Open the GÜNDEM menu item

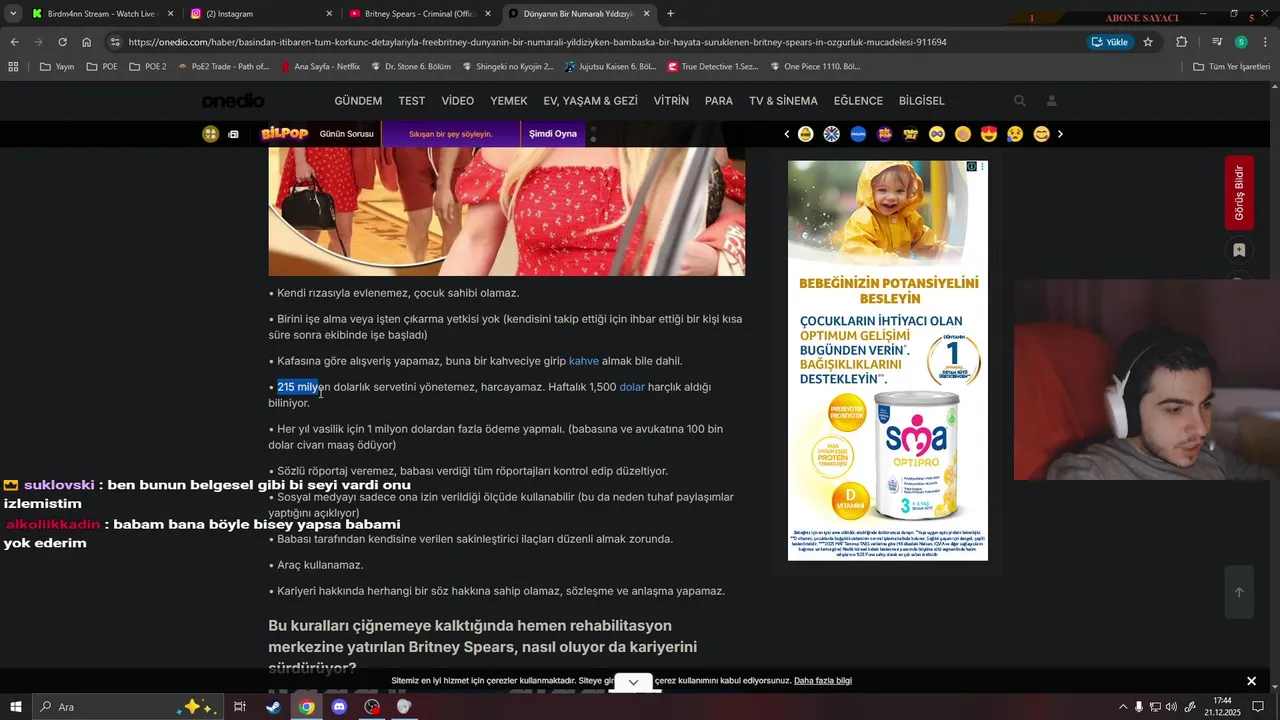coord(358,101)
